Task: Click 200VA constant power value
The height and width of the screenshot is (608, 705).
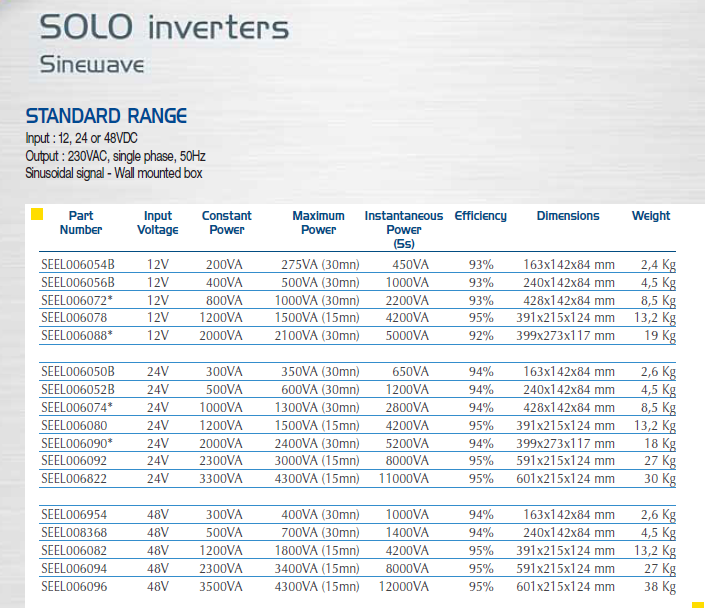Action: coord(224,264)
